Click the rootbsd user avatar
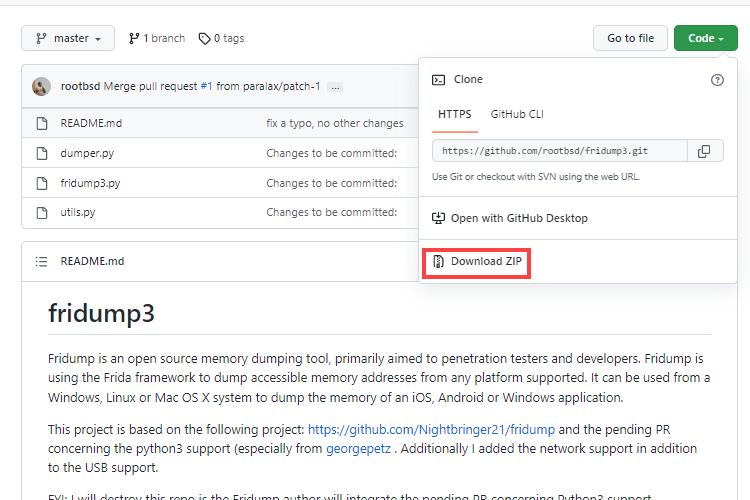This screenshot has height=500, width=750. (x=42, y=87)
